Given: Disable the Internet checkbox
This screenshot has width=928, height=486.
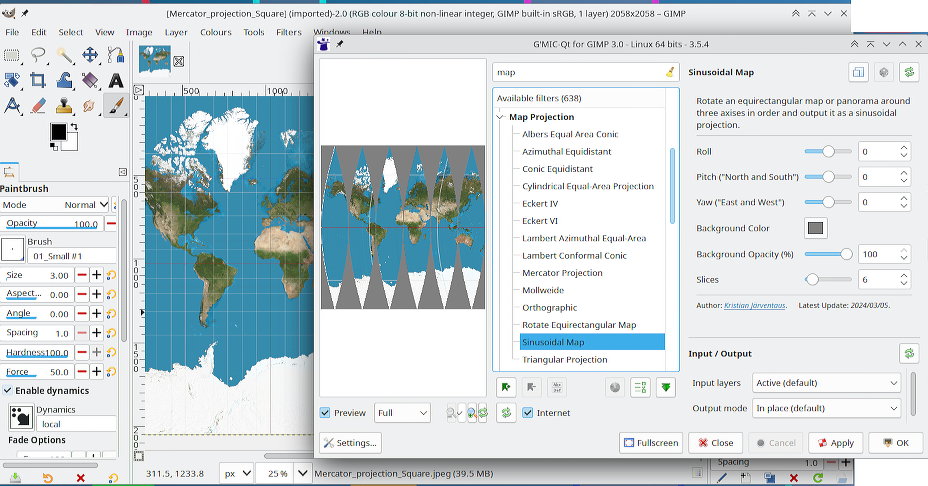Looking at the screenshot, I should tap(528, 413).
